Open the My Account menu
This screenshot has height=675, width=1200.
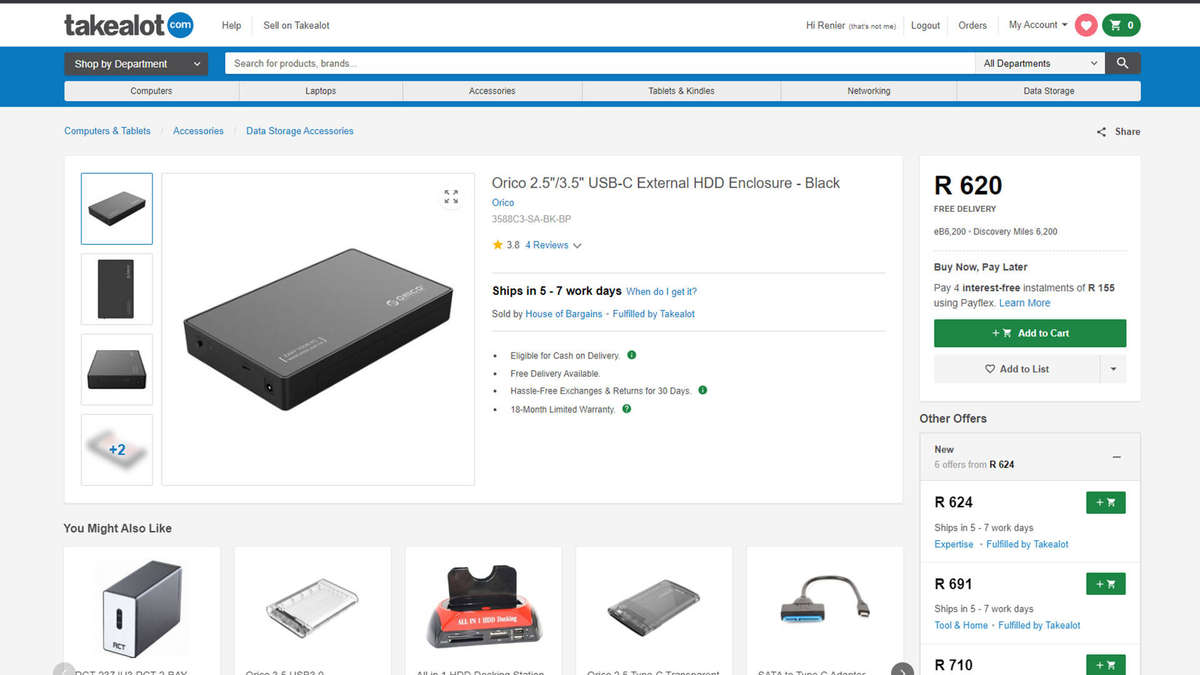click(x=1038, y=25)
